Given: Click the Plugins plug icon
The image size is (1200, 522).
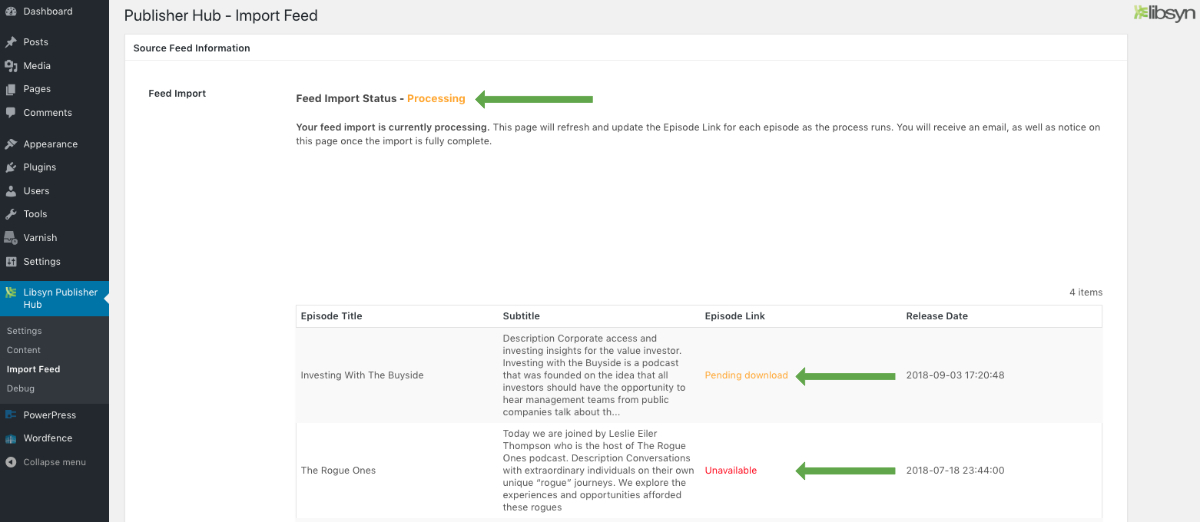Looking at the screenshot, I should pyautogui.click(x=11, y=167).
